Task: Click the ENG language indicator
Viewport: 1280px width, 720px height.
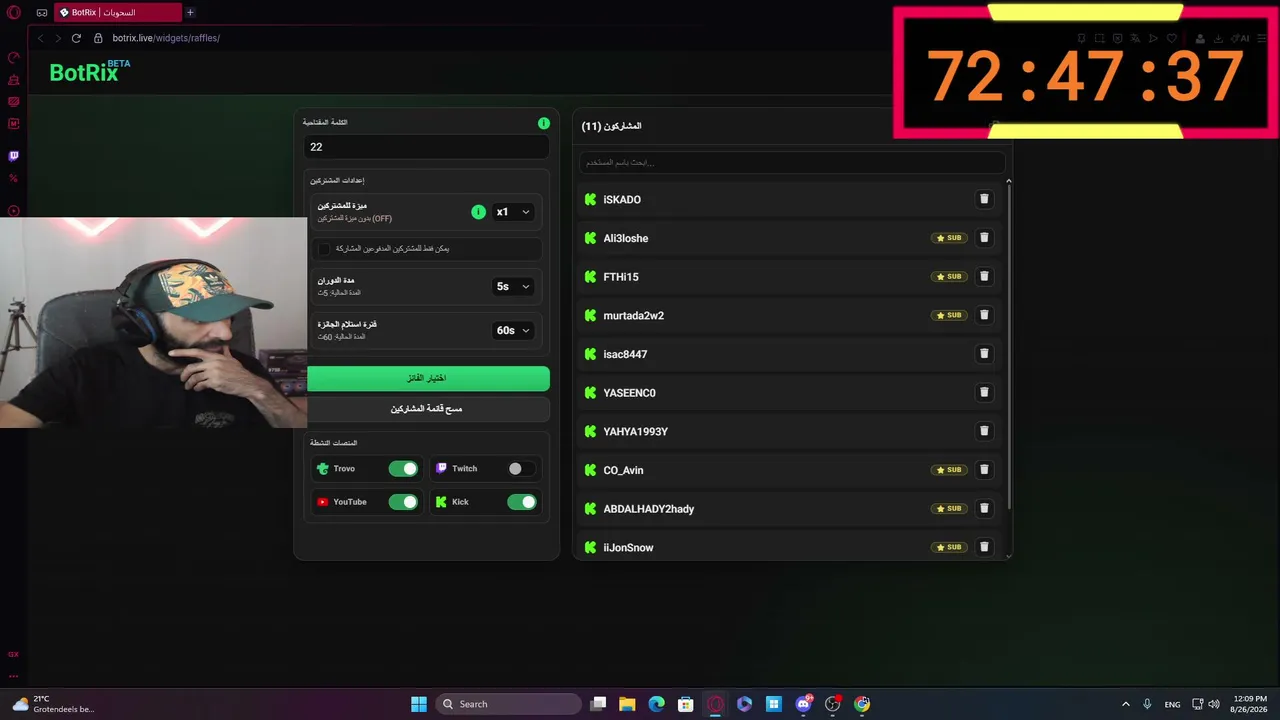Action: 1172,705
